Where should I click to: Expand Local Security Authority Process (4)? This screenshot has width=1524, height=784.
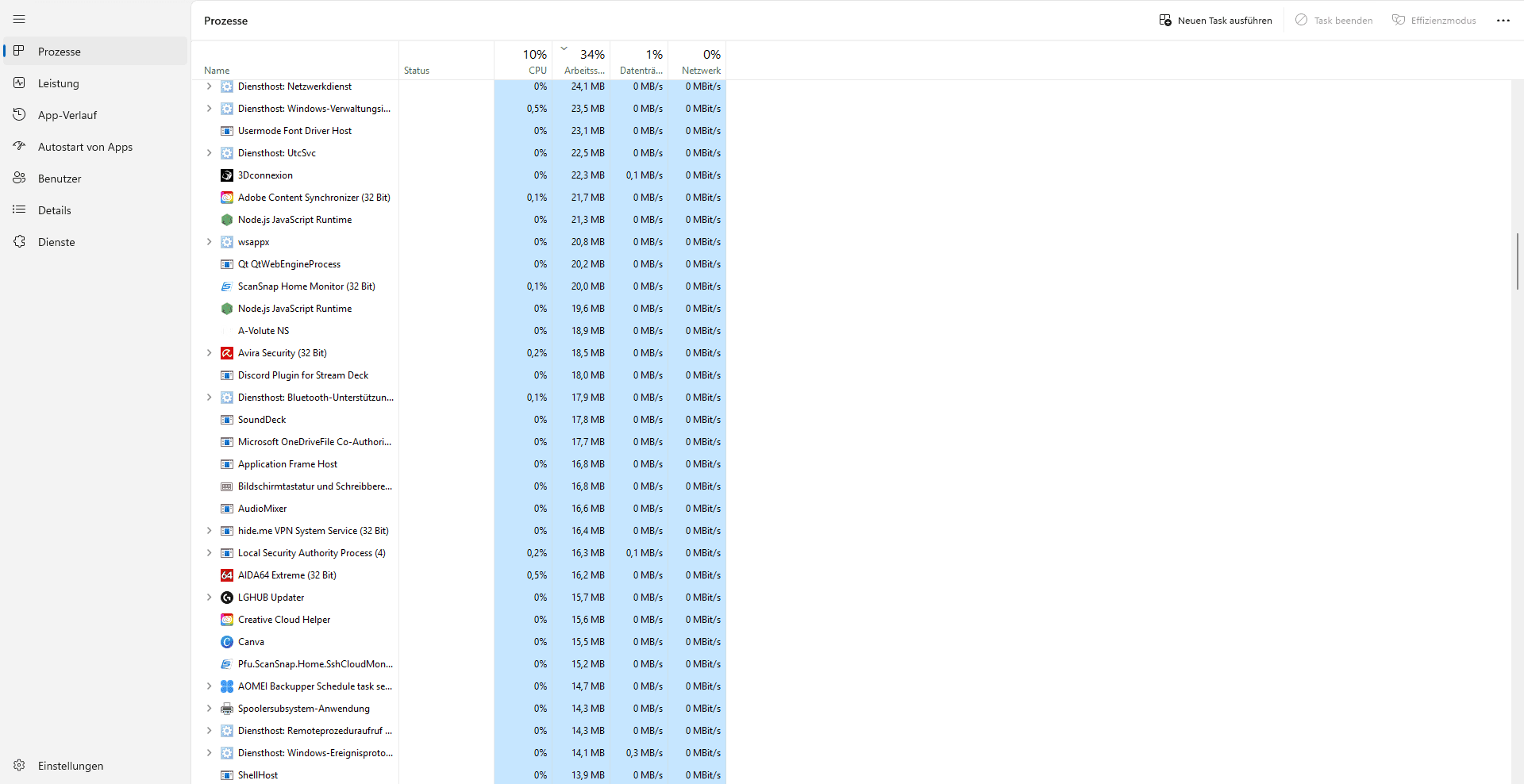pos(209,553)
